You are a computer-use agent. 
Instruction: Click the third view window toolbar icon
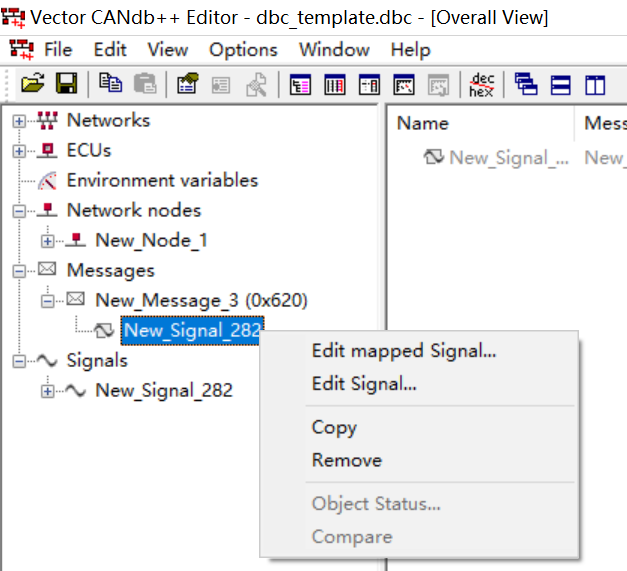[369, 85]
